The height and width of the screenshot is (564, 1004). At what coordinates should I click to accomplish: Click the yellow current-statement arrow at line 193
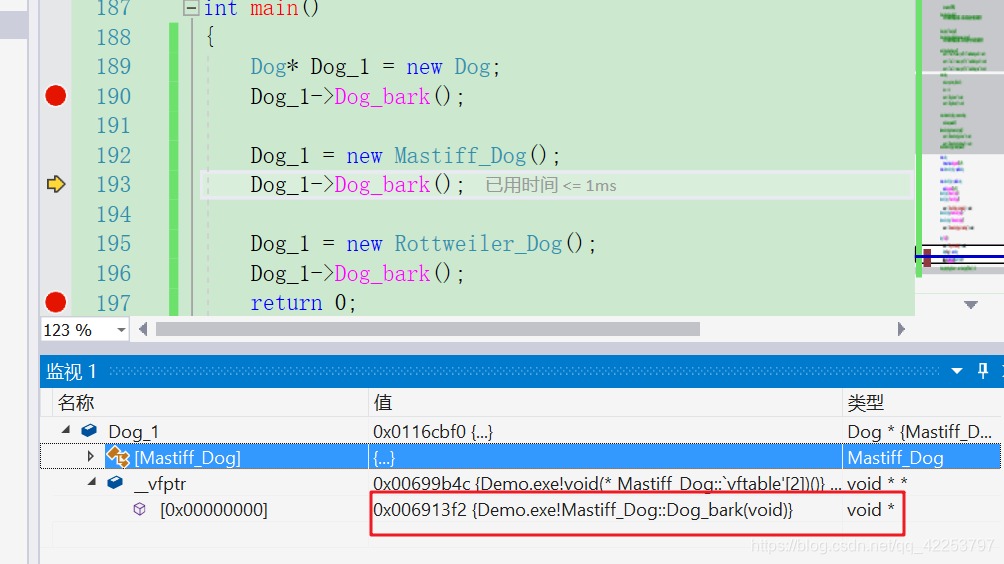point(56,184)
